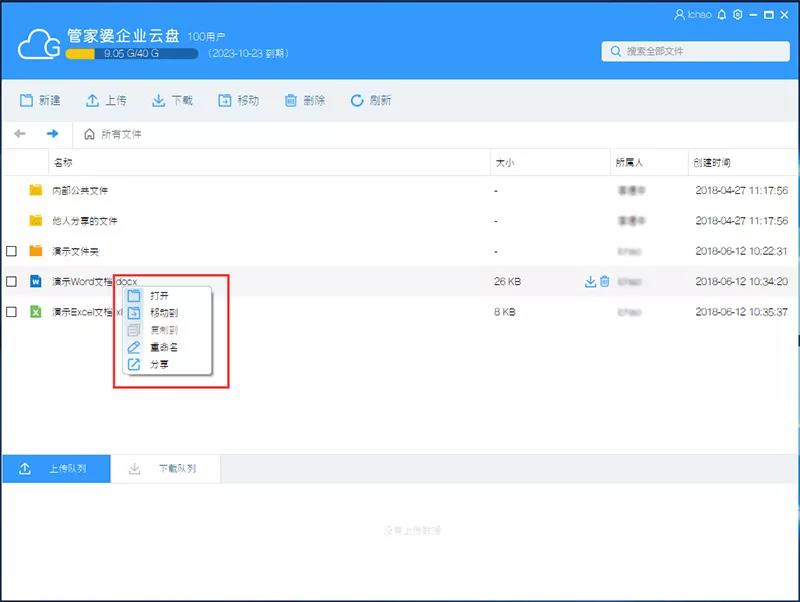Click date 2018-06-12 10:35:37

point(741,312)
